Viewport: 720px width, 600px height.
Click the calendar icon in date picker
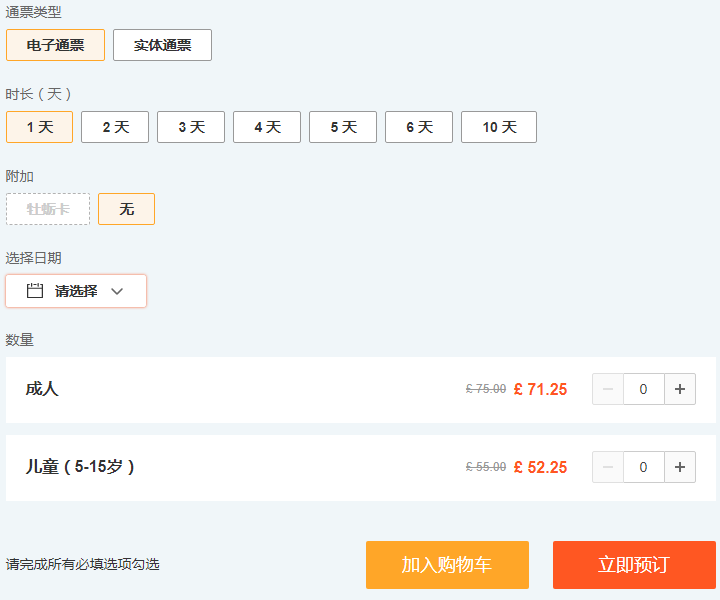[35, 291]
